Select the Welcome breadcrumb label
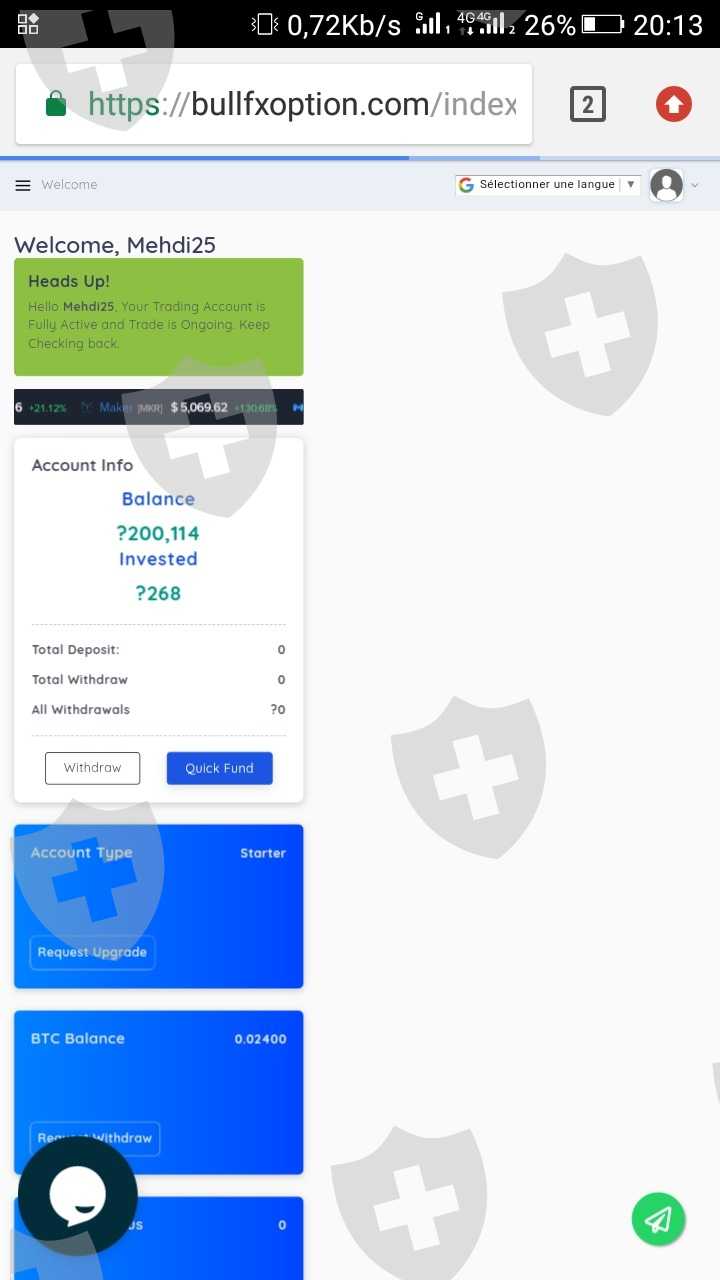 69,185
